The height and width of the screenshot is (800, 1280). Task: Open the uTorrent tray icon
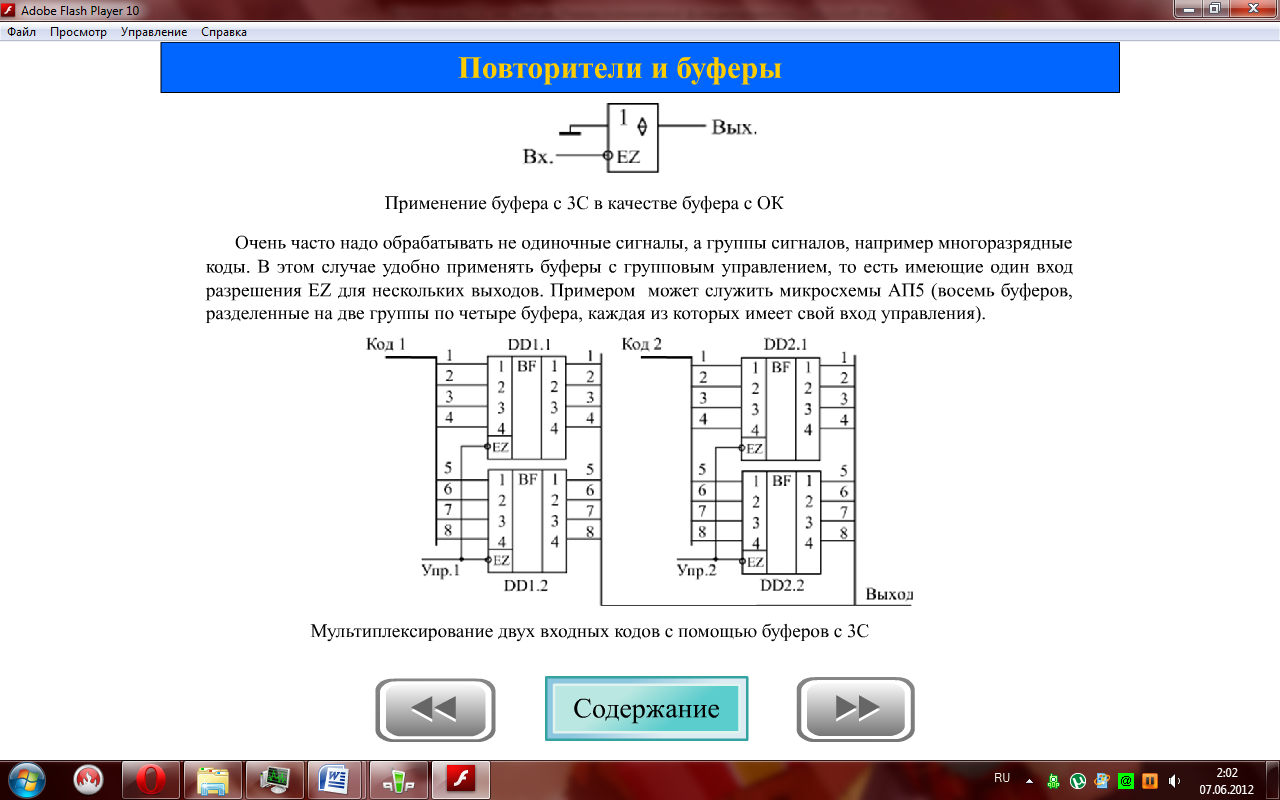[x=1078, y=780]
